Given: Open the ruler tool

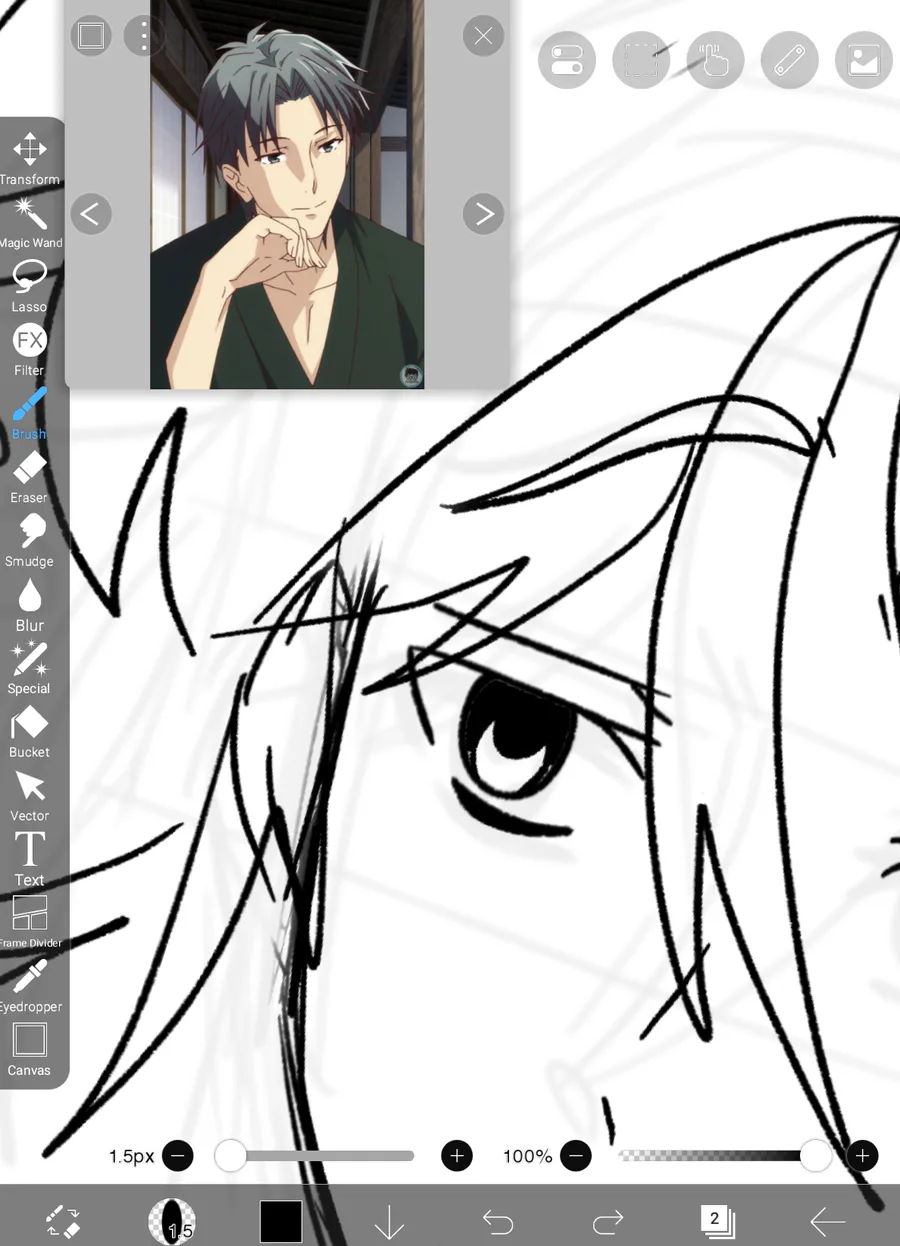Looking at the screenshot, I should (x=789, y=60).
